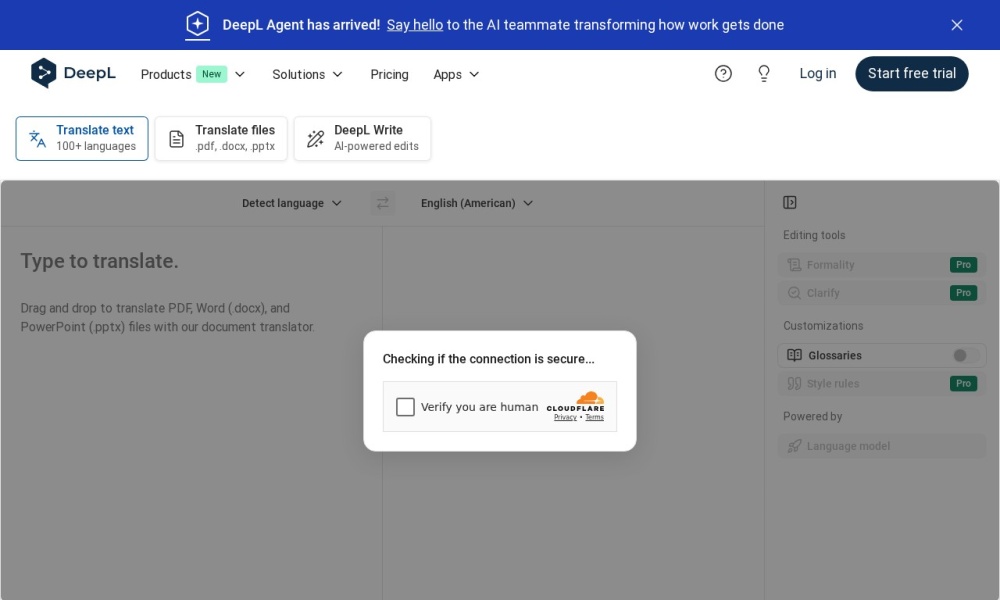Open the Solutions menu
The height and width of the screenshot is (600, 1000).
click(x=307, y=74)
